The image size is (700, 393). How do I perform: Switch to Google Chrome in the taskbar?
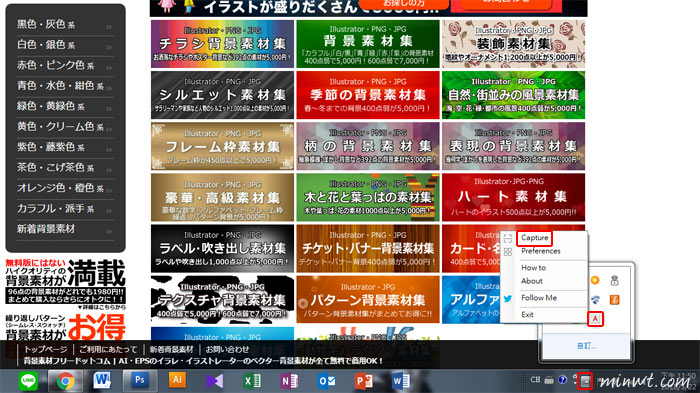pyautogui.click(x=65, y=381)
